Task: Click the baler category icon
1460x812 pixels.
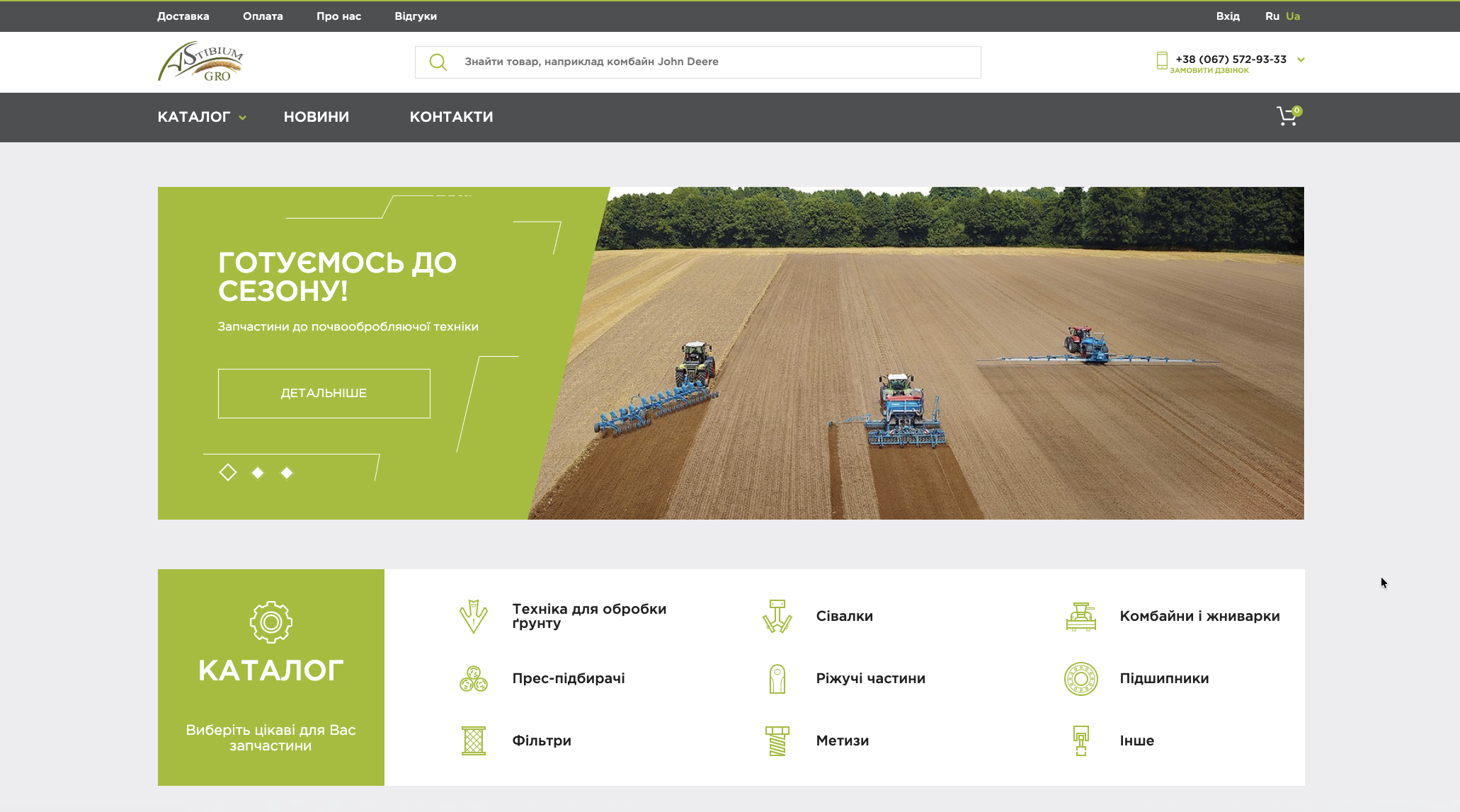Action: point(473,679)
